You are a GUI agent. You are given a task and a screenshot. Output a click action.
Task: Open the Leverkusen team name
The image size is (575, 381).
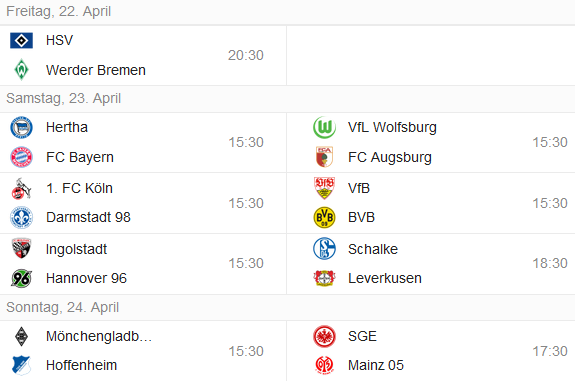pyautogui.click(x=385, y=278)
